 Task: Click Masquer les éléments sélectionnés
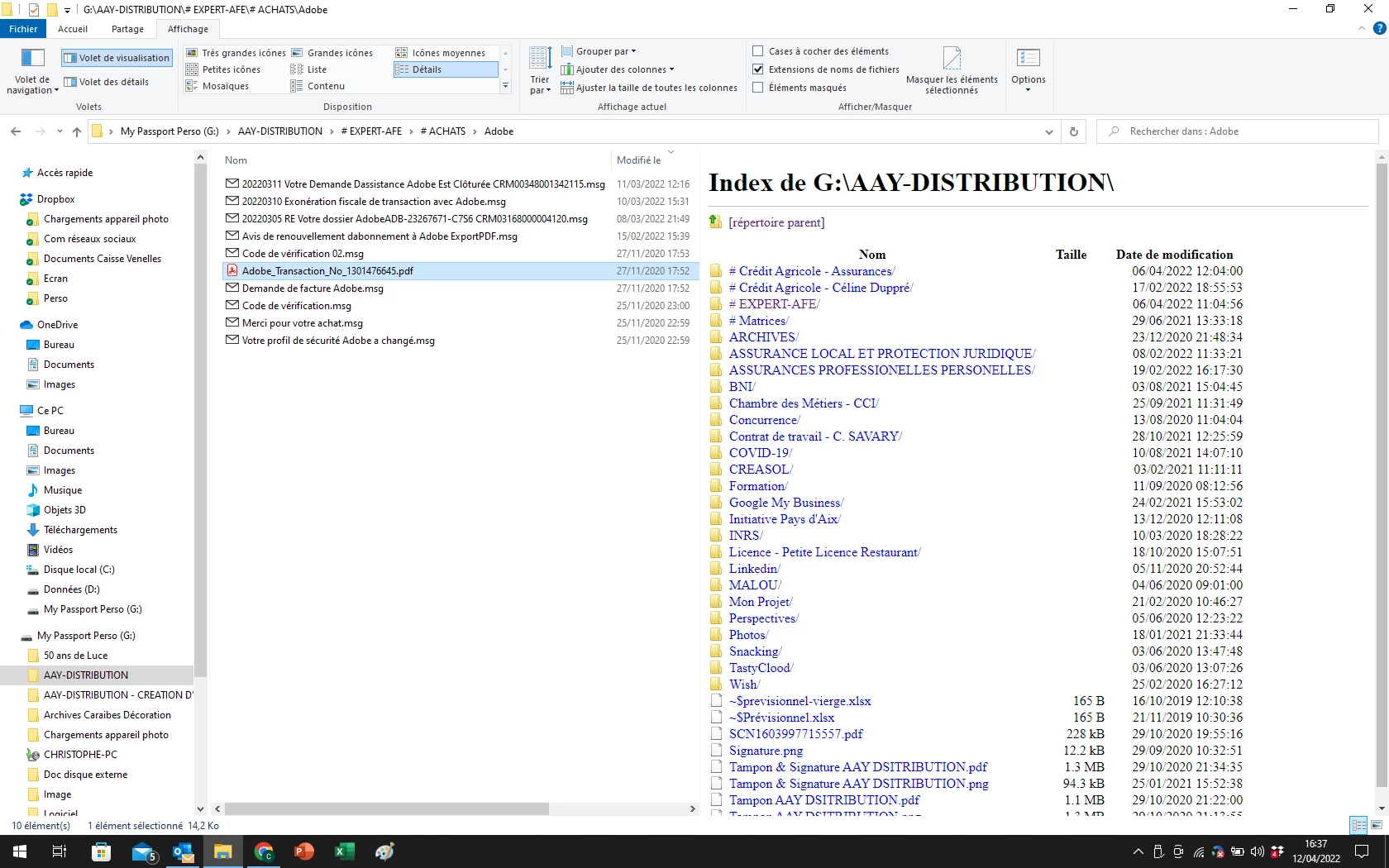952,71
